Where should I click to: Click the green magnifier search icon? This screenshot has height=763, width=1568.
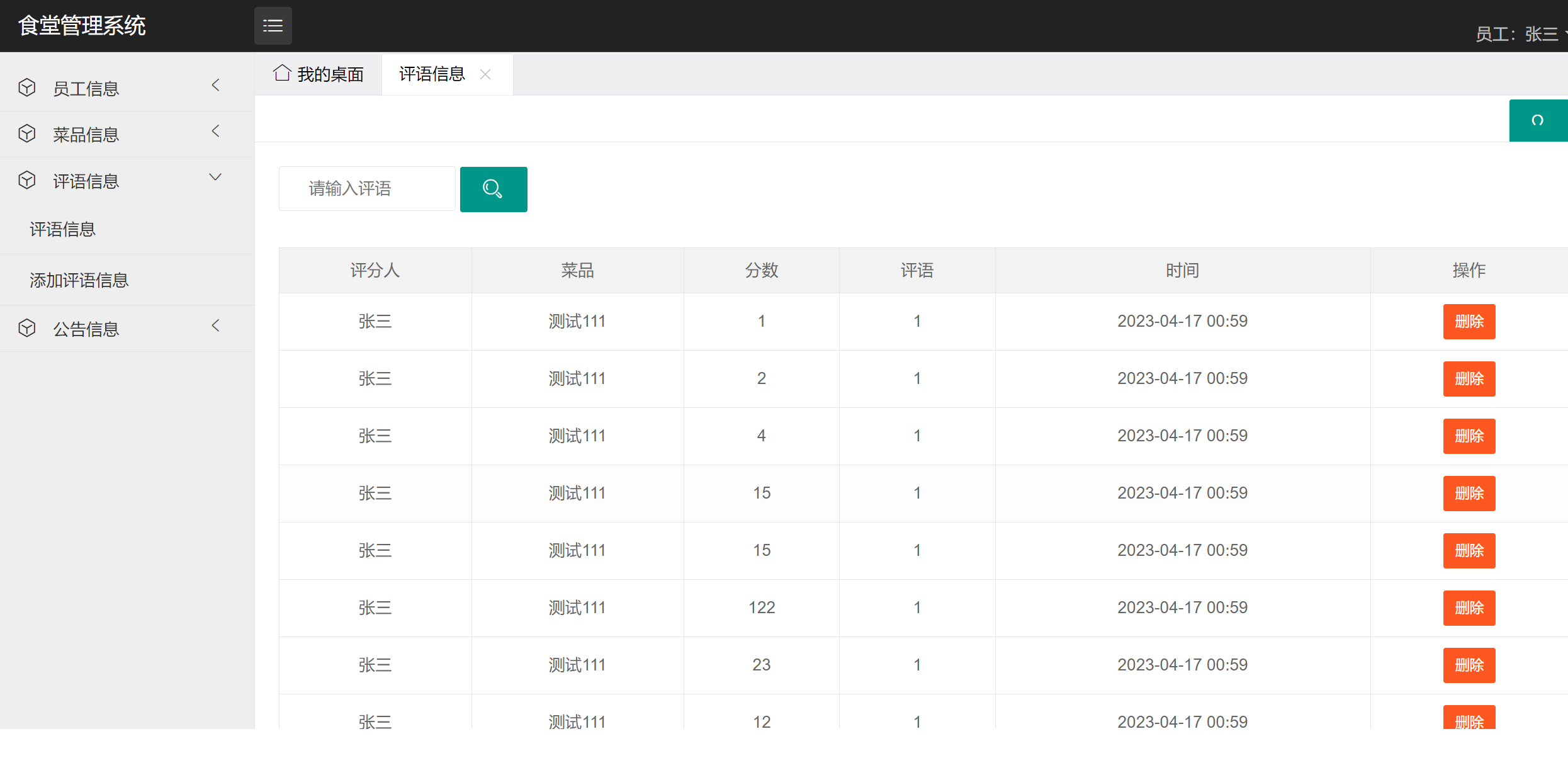493,189
